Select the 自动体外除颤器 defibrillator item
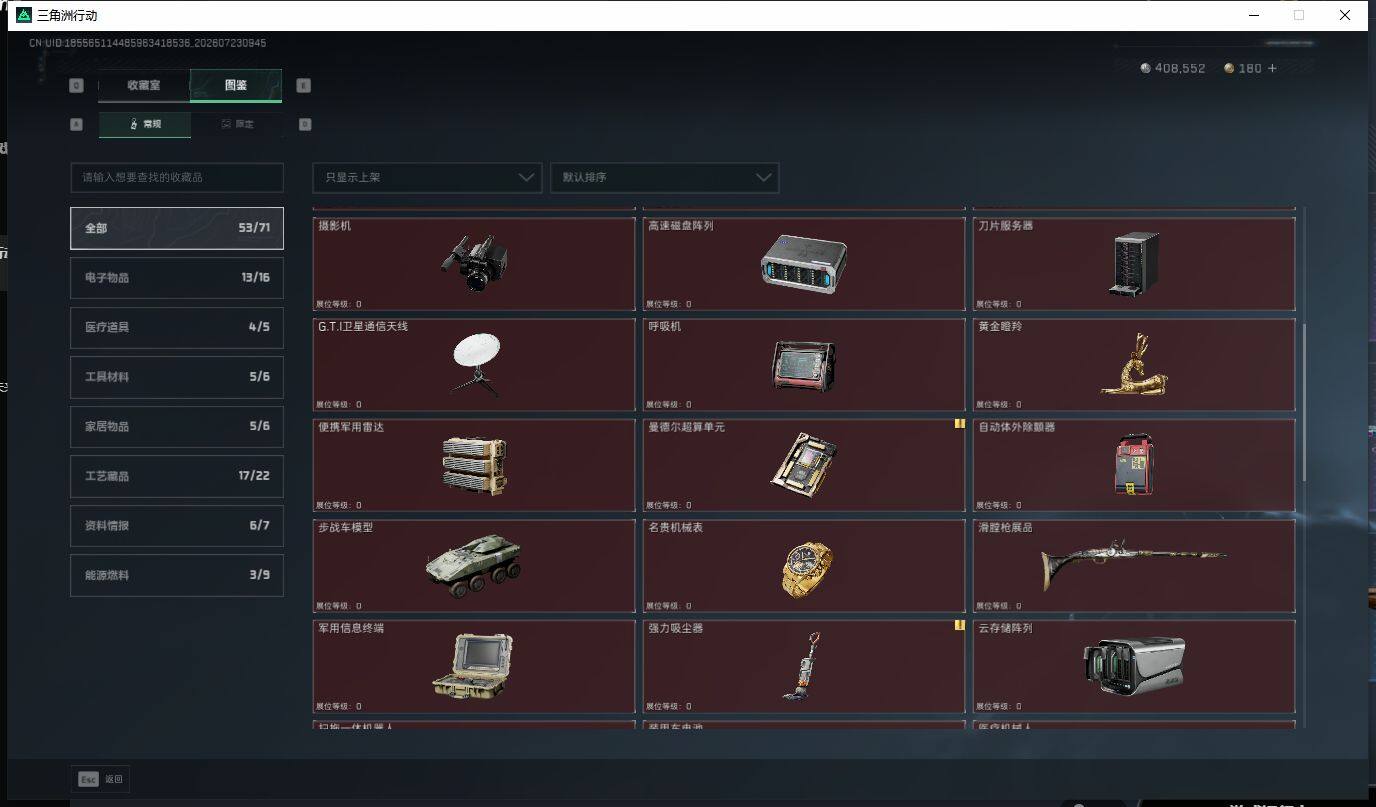The image size is (1376, 807). [1134, 465]
